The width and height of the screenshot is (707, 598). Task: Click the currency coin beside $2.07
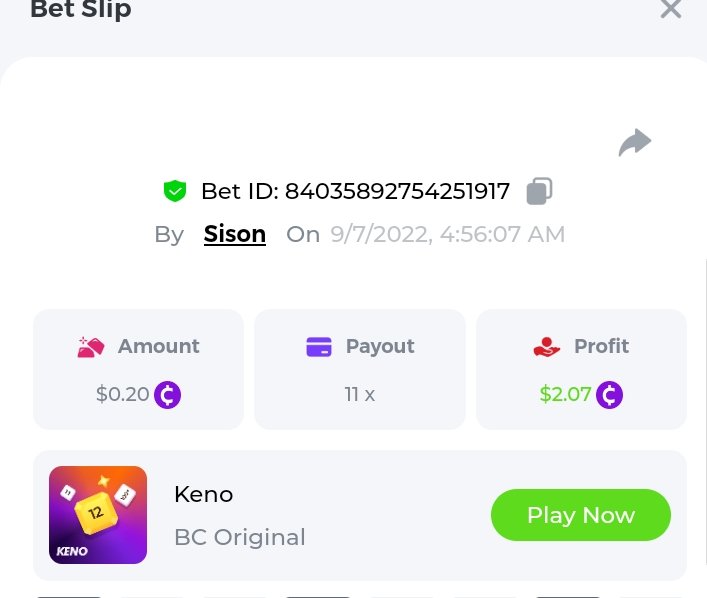(609, 395)
